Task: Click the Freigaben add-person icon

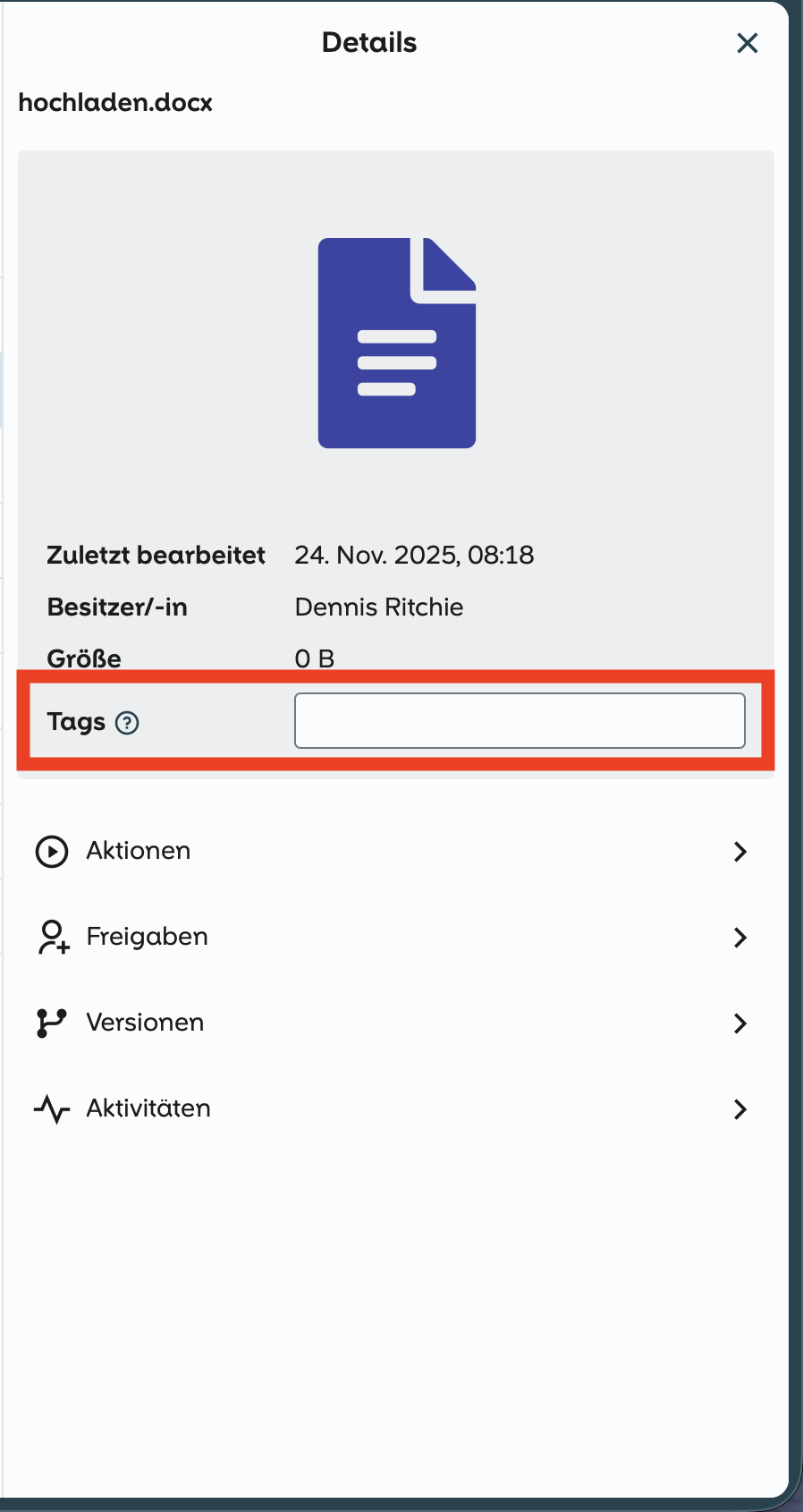Action: 53,937
